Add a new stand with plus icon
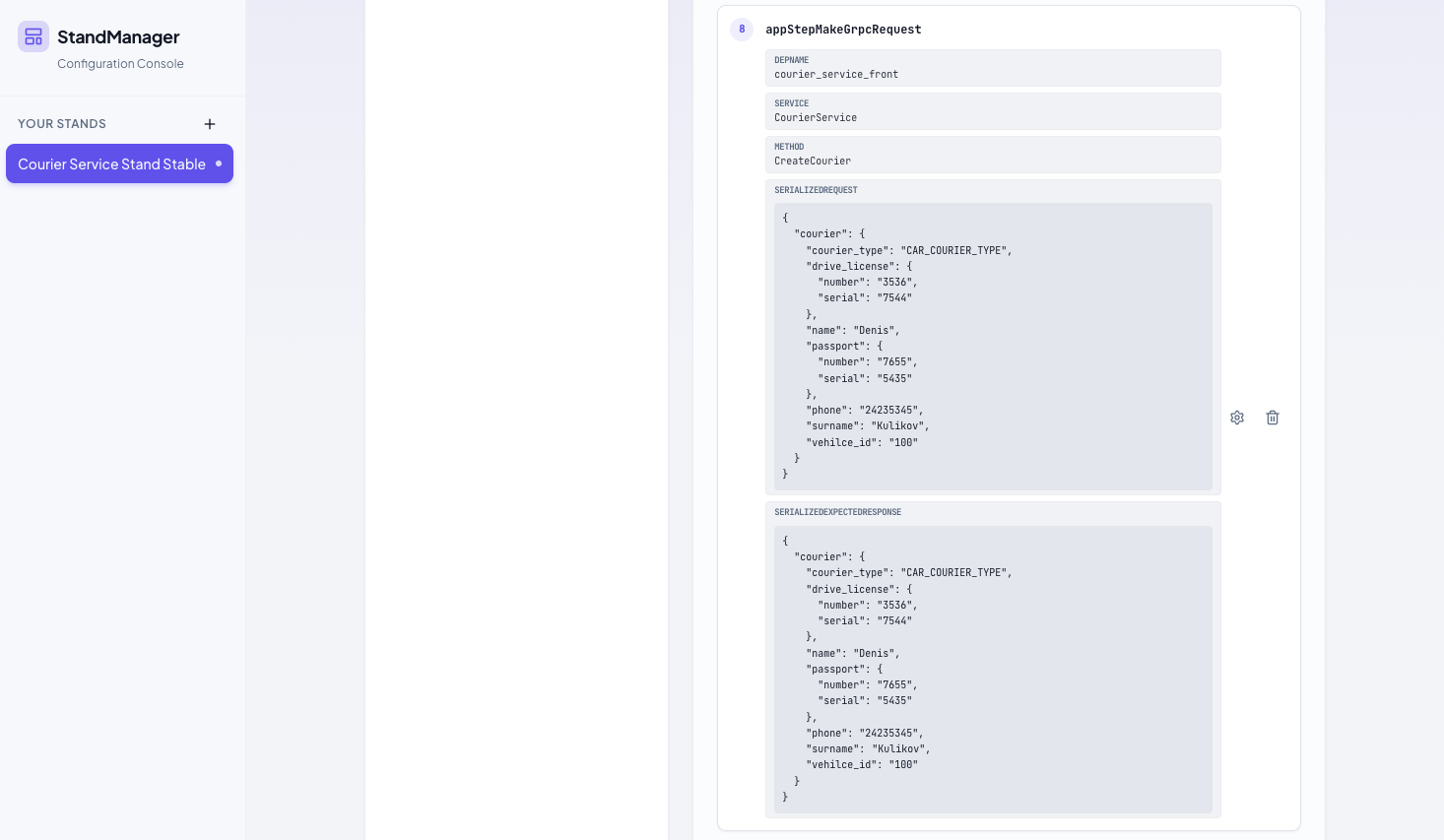1444x840 pixels. coord(210,124)
